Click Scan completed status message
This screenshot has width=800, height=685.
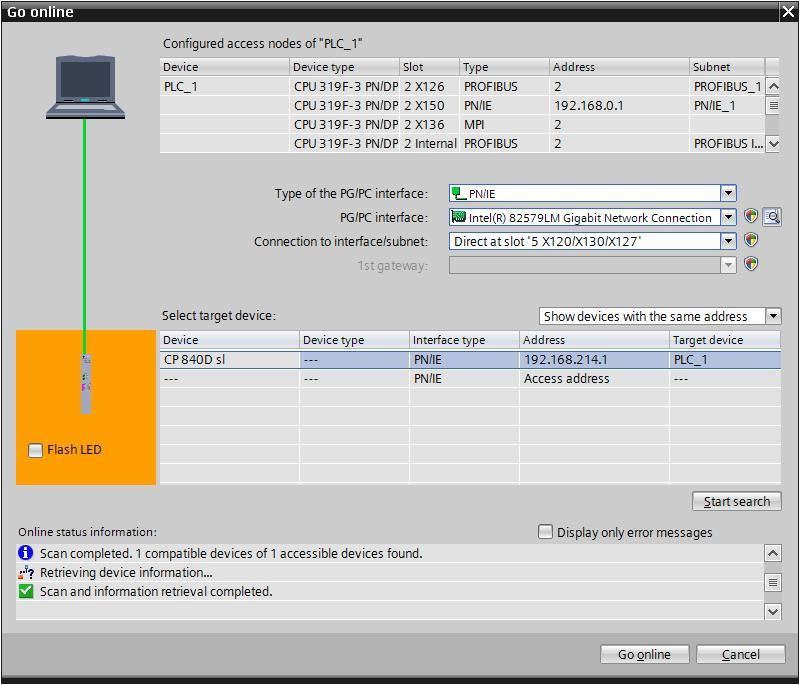point(231,553)
